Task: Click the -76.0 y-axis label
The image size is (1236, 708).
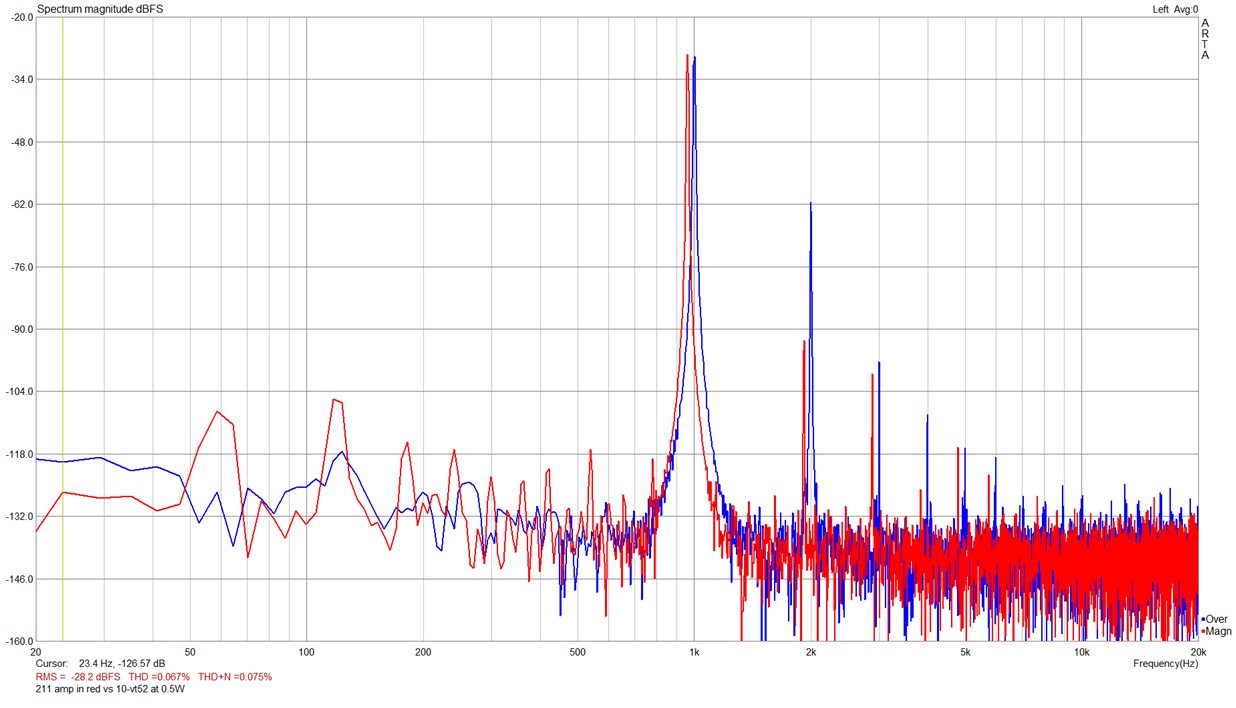Action: pos(21,267)
